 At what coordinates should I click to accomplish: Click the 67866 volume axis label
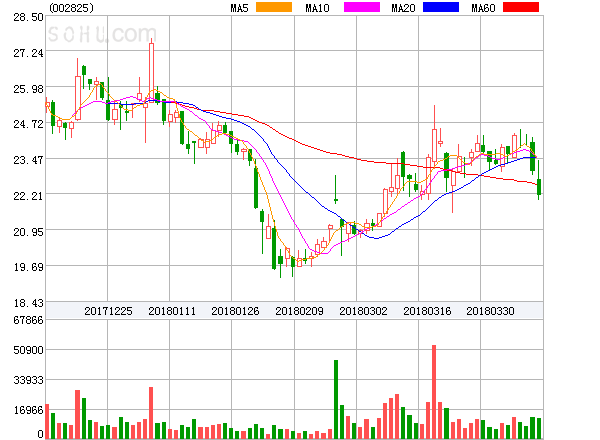28,320
